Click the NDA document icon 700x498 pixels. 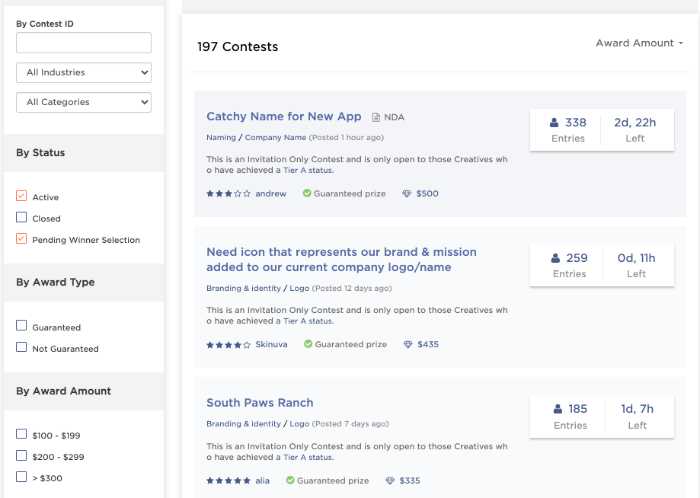pos(377,117)
